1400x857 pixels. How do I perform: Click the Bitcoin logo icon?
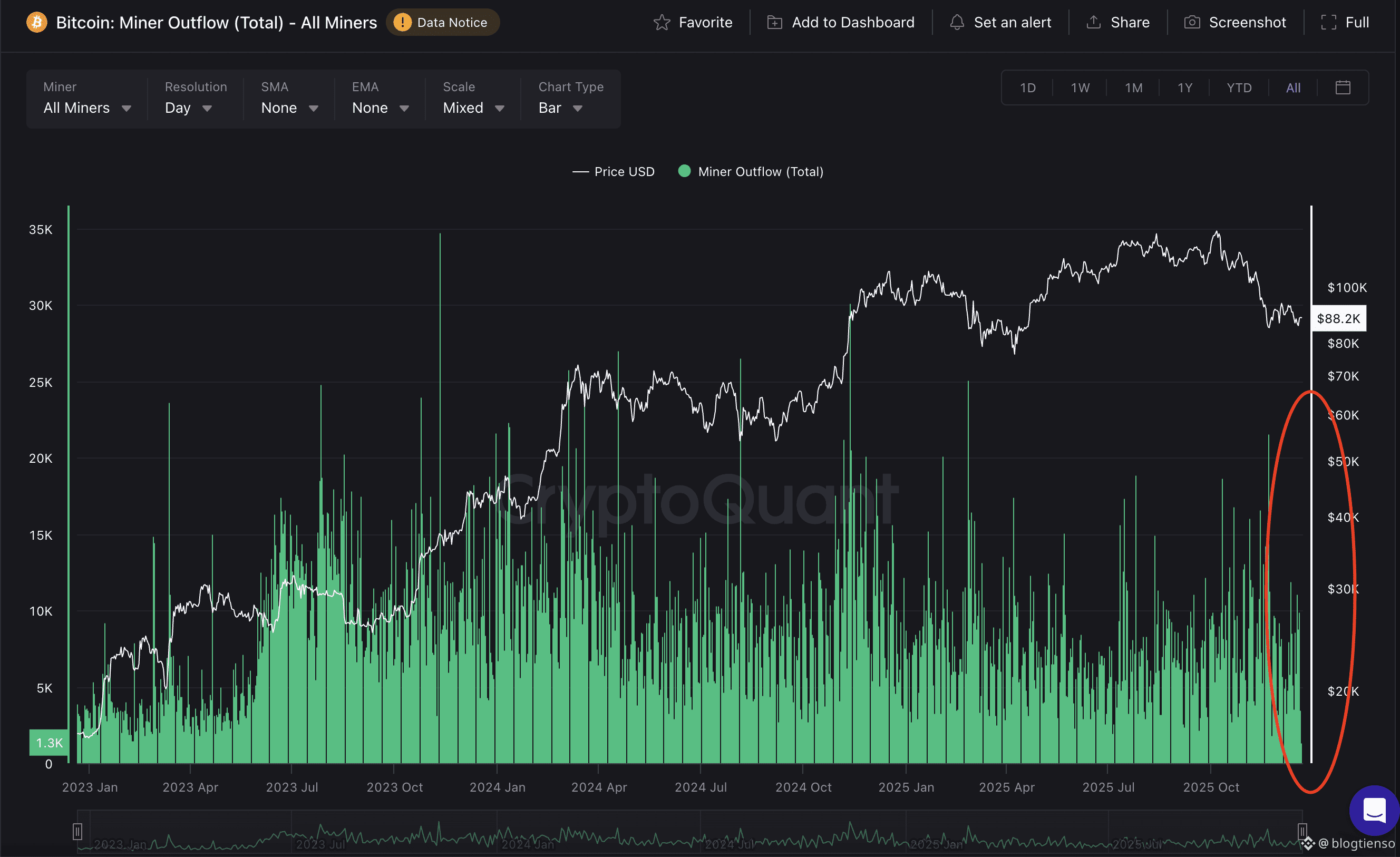[37, 23]
